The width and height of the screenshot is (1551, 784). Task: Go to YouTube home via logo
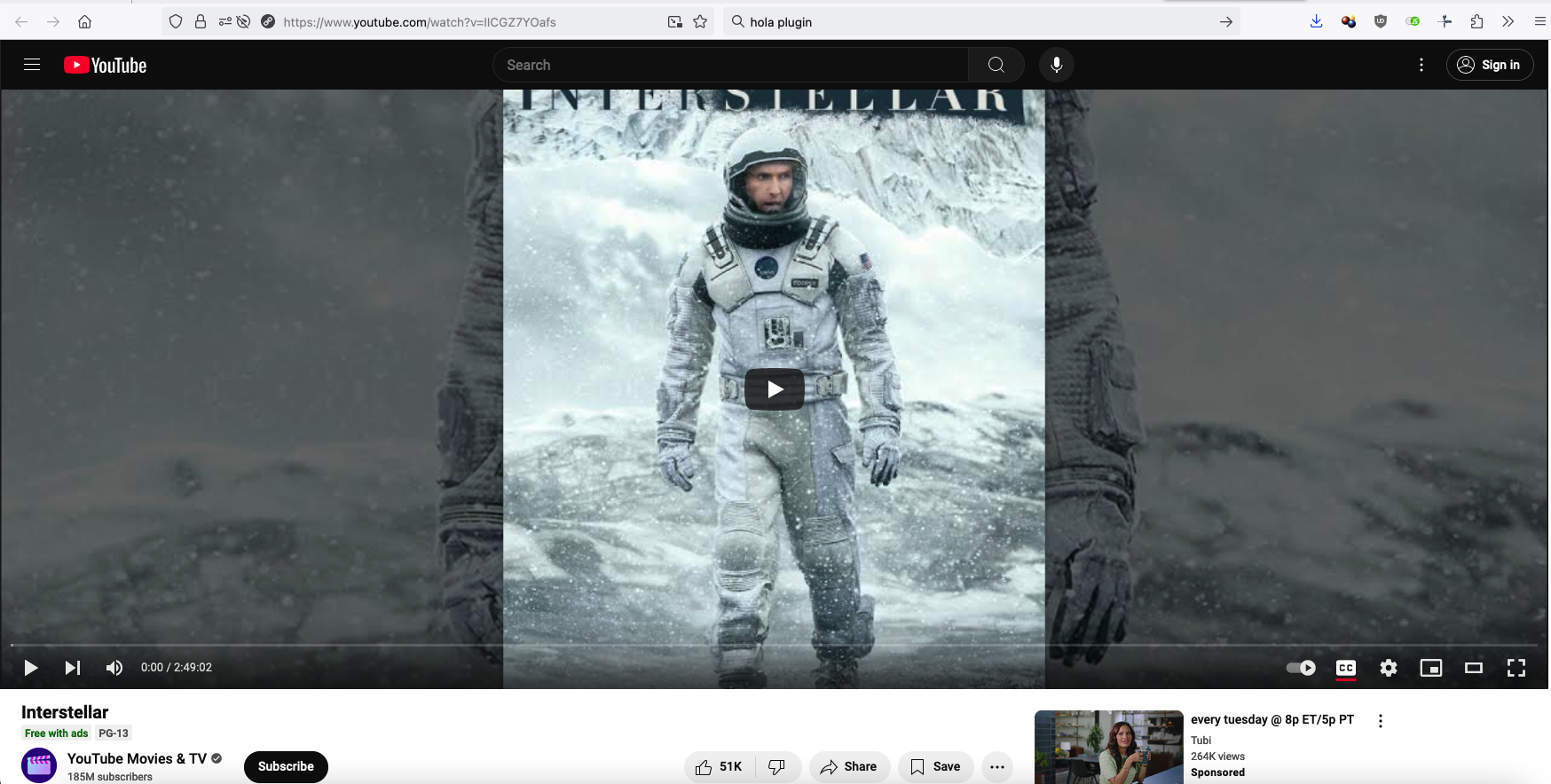[106, 65]
